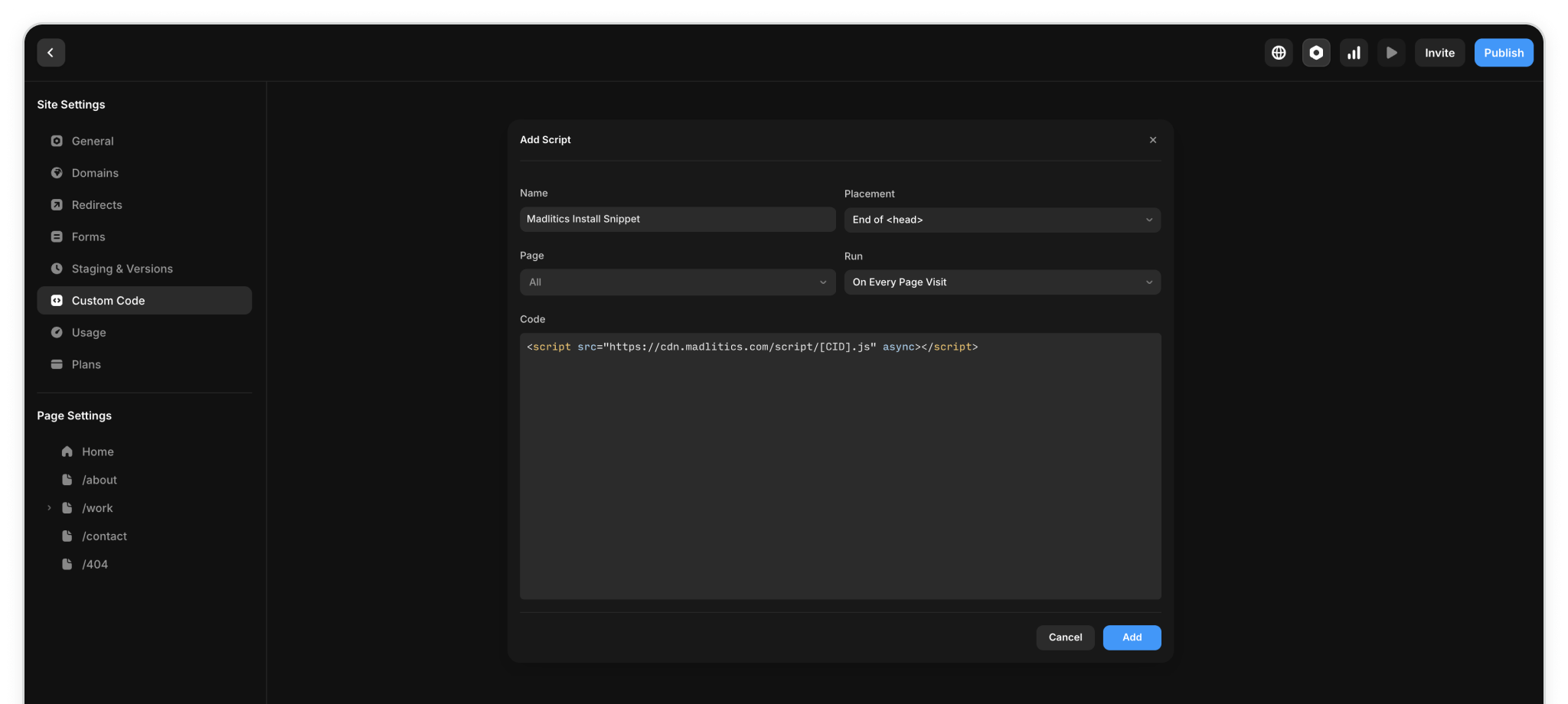The width and height of the screenshot is (1568, 704).
Task: Preview the site with the play icon
Action: click(1391, 53)
